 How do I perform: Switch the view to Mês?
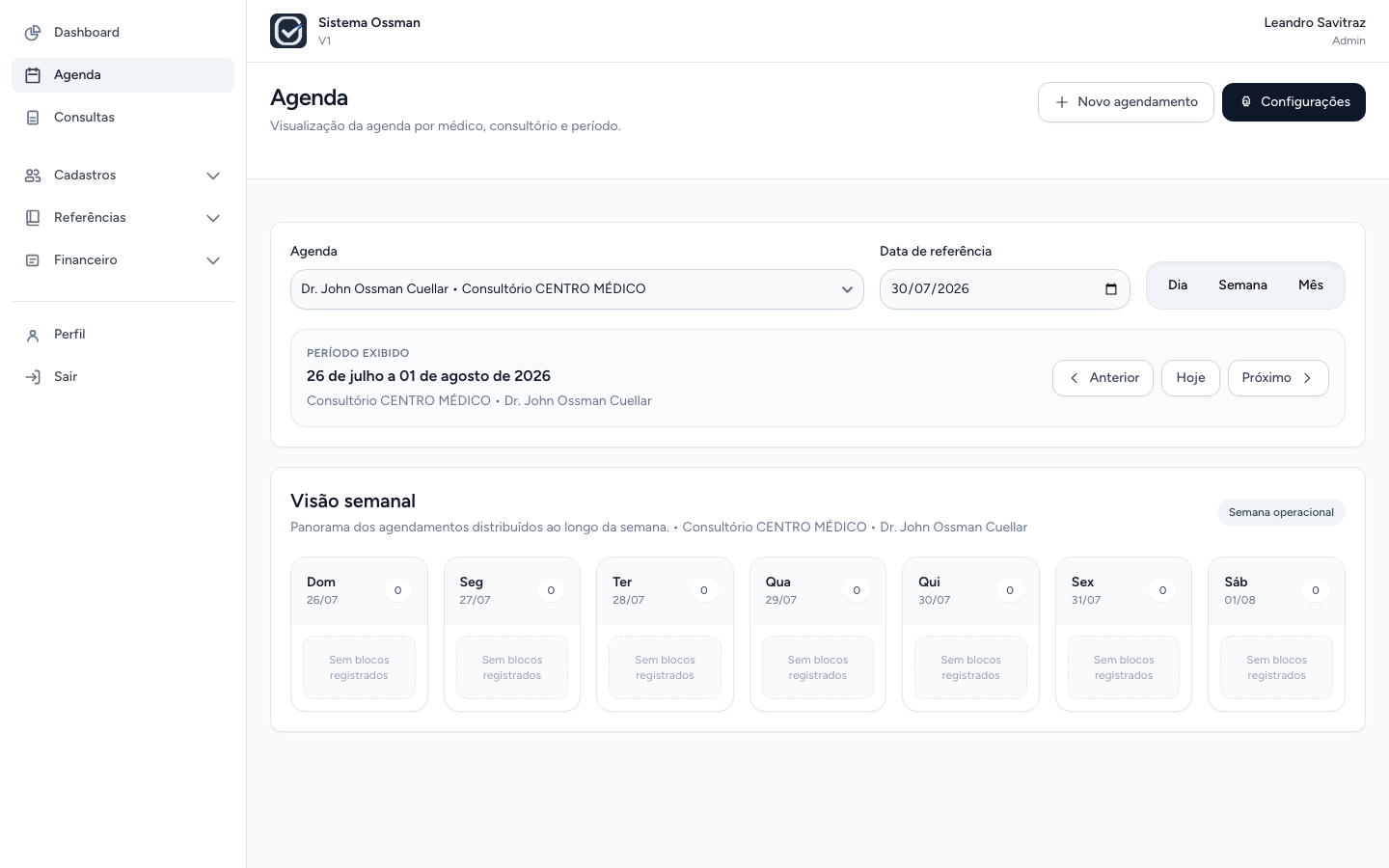1311,285
